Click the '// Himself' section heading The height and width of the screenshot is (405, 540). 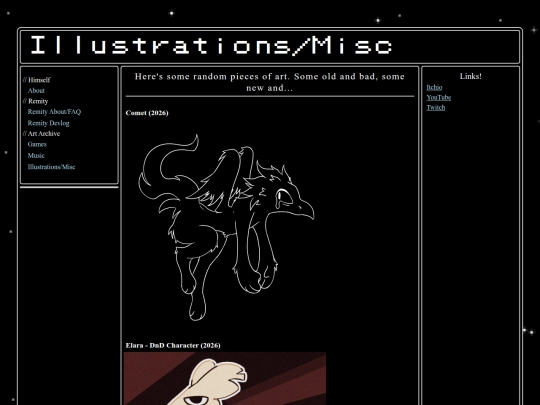pos(37,80)
